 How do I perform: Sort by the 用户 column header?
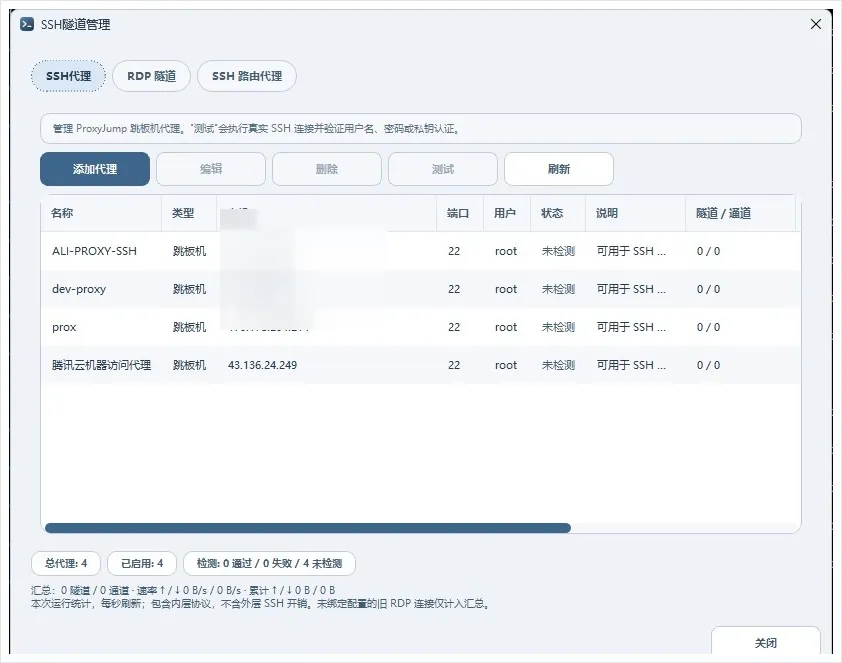(507, 213)
